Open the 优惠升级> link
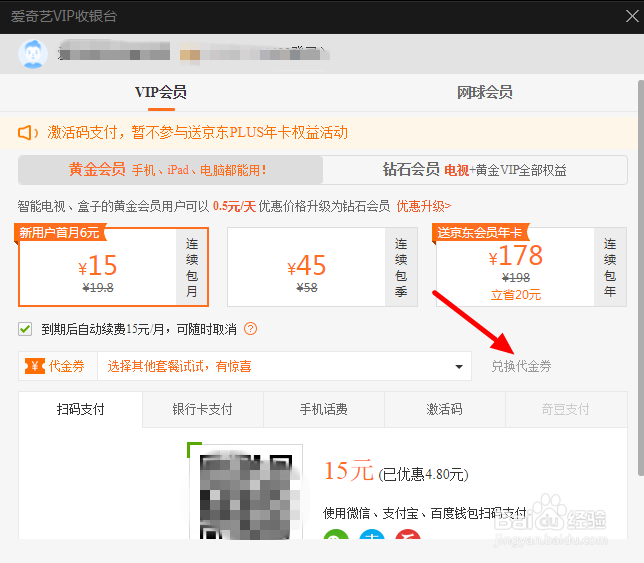Image resolution: width=644 pixels, height=563 pixels. click(423, 206)
